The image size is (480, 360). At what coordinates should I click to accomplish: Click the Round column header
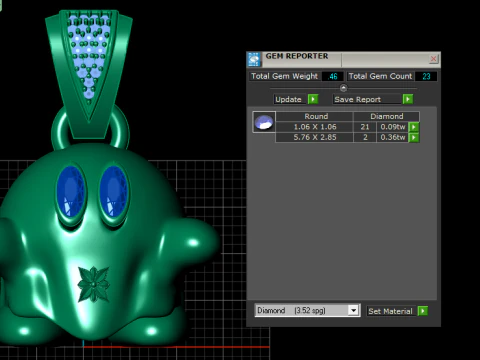pos(316,116)
